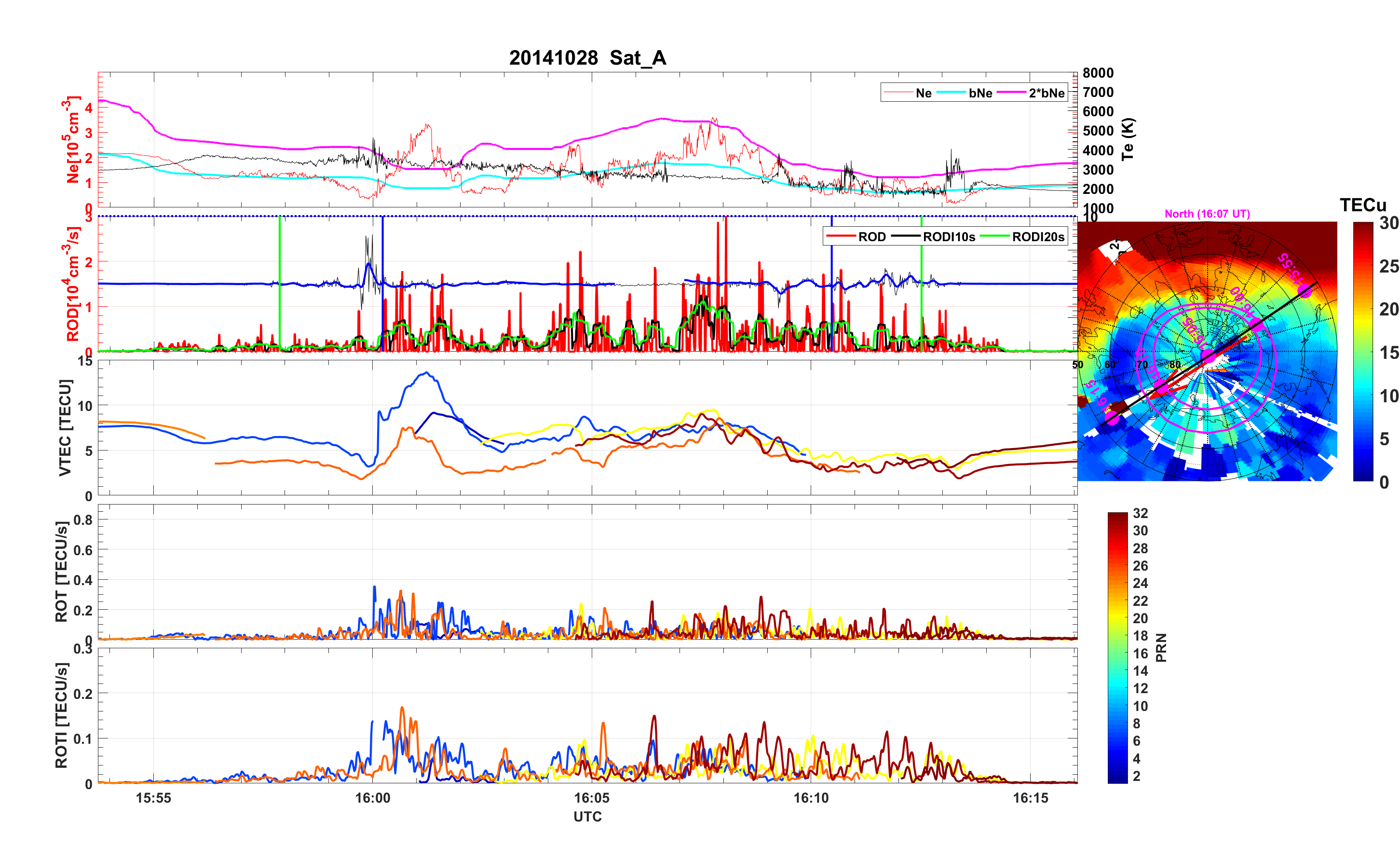Click the '20141028 Sat_A' figure title
The height and width of the screenshot is (847, 1400).
587,58
